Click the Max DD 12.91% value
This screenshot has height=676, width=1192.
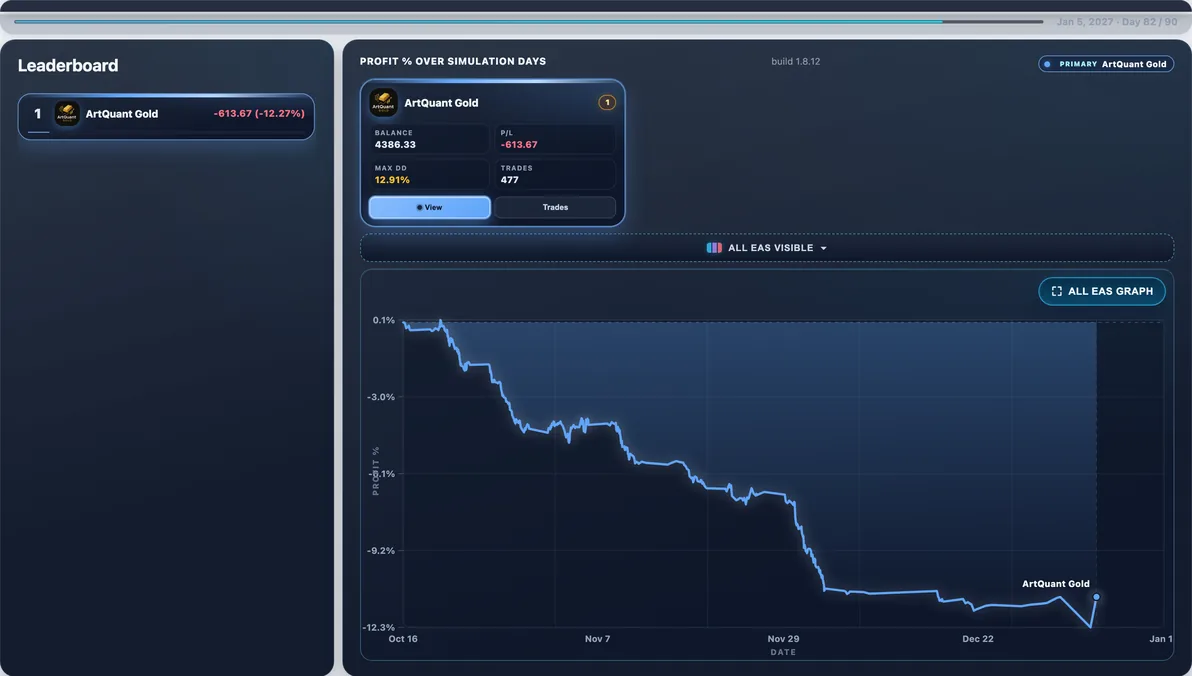[x=392, y=180]
